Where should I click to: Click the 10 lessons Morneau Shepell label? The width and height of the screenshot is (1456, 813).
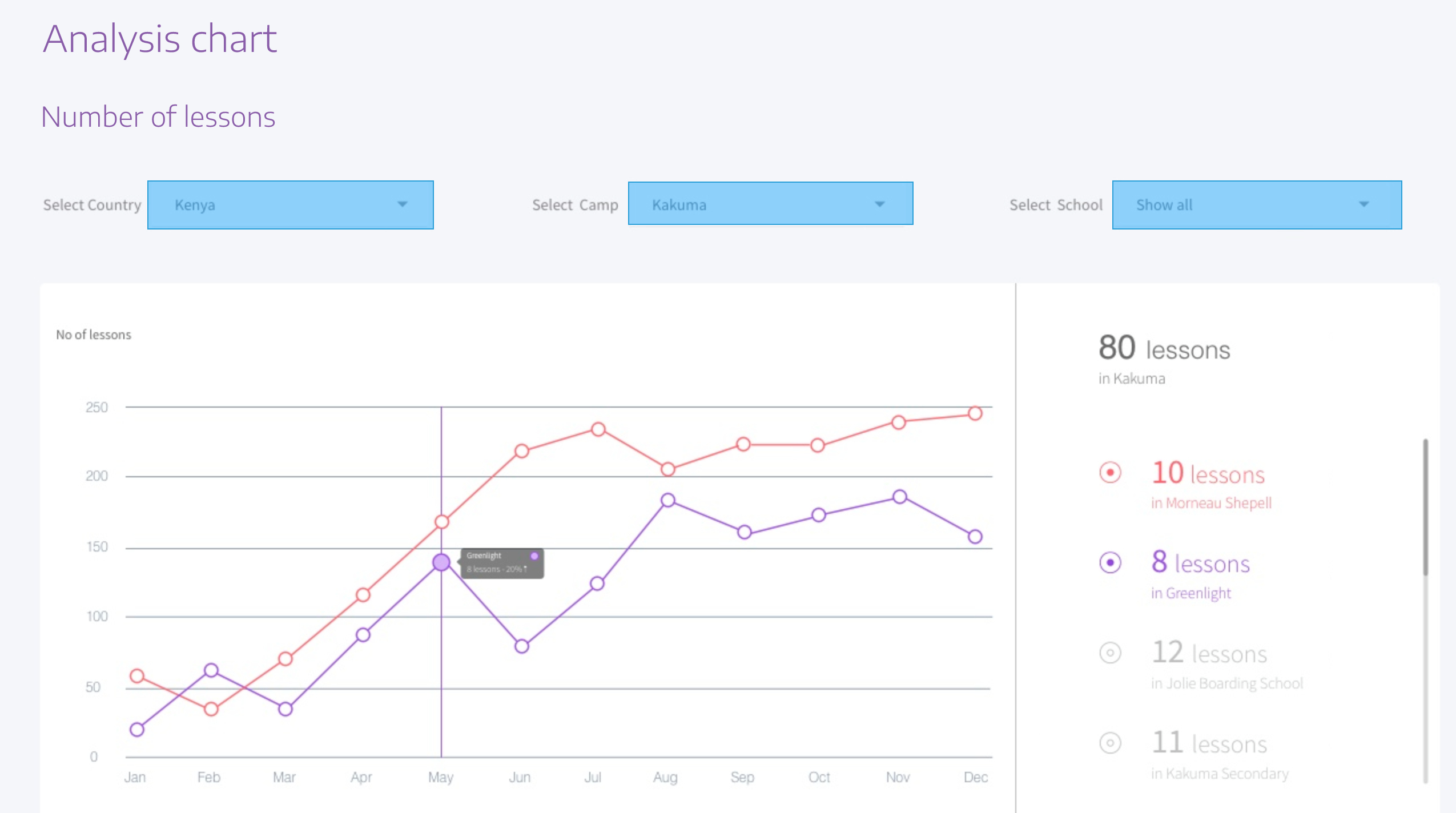(x=1208, y=474)
